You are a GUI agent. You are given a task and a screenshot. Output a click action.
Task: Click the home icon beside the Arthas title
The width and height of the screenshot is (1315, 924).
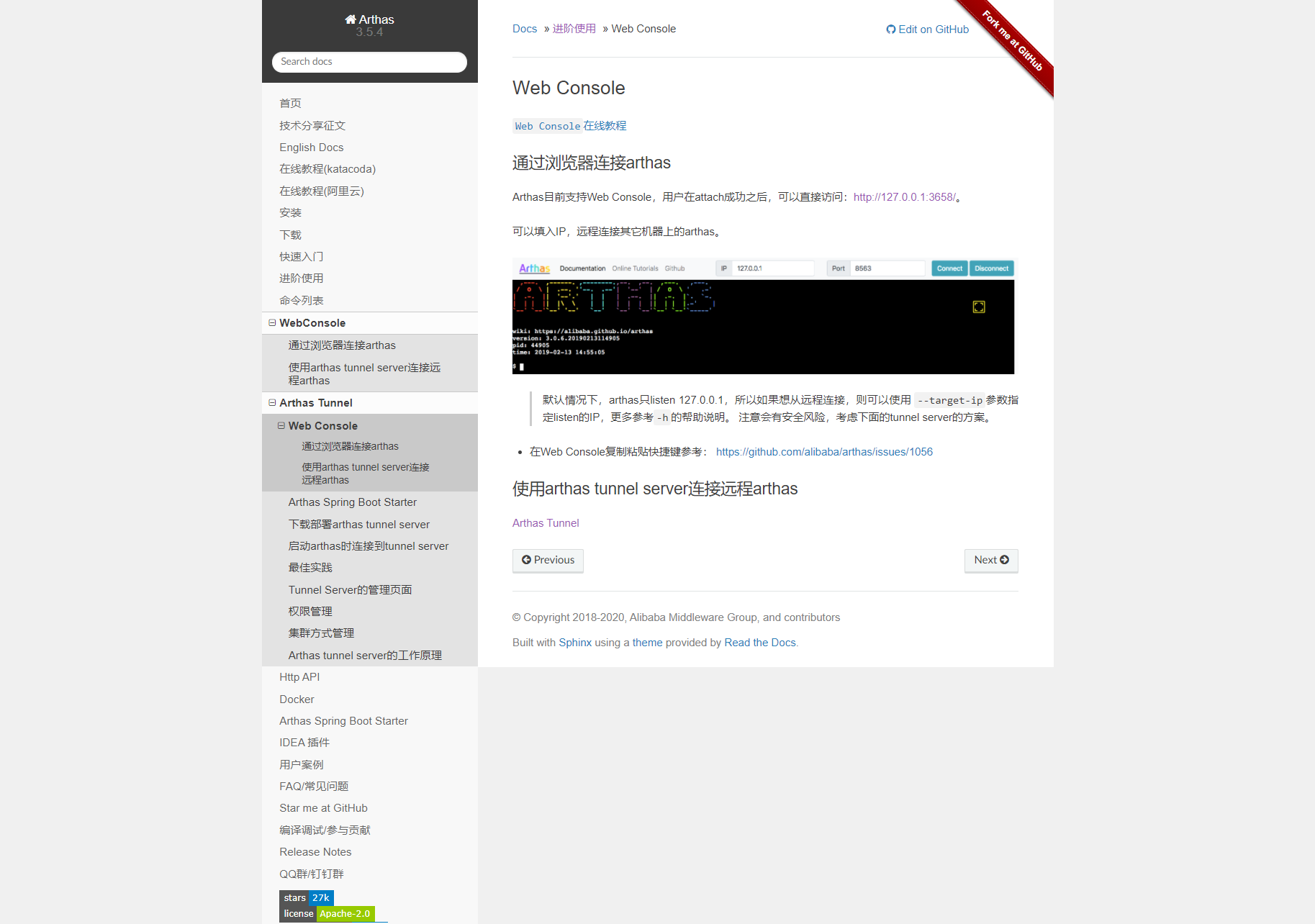coord(351,19)
